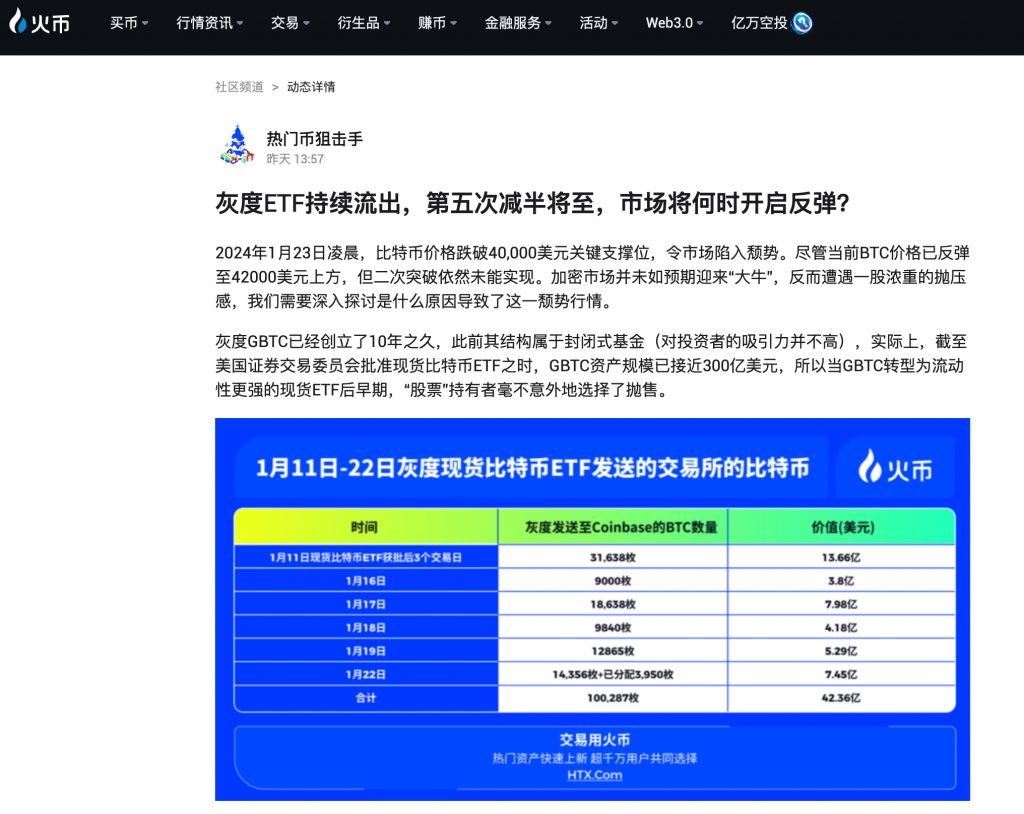Image resolution: width=1024 pixels, height=814 pixels.
Task: Click the 7.98亿 value cell
Action: (x=841, y=604)
